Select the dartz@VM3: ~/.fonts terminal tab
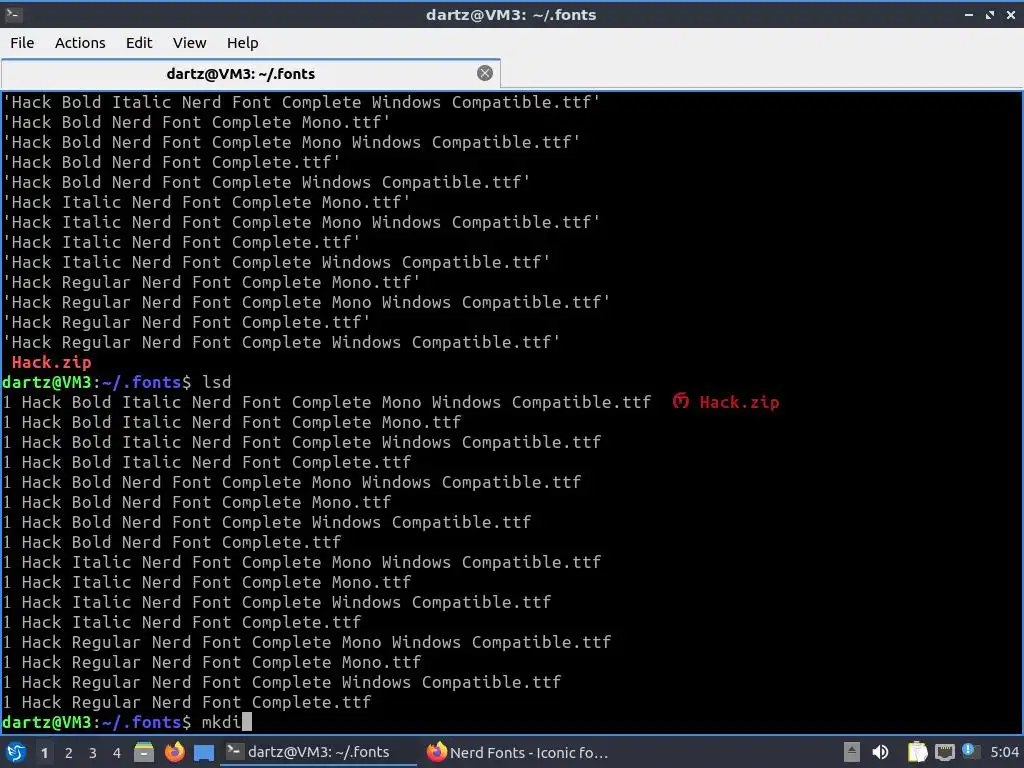 (x=251, y=74)
